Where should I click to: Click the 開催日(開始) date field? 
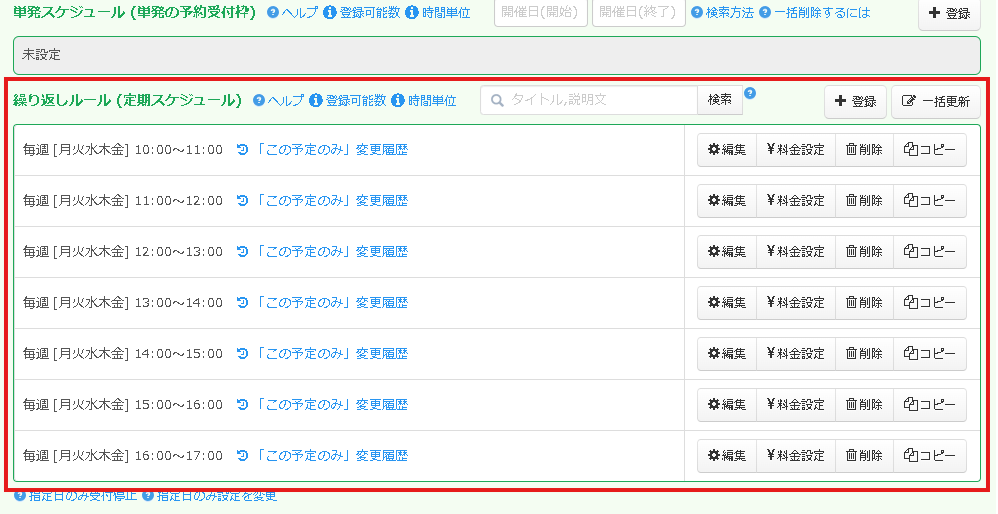540,12
